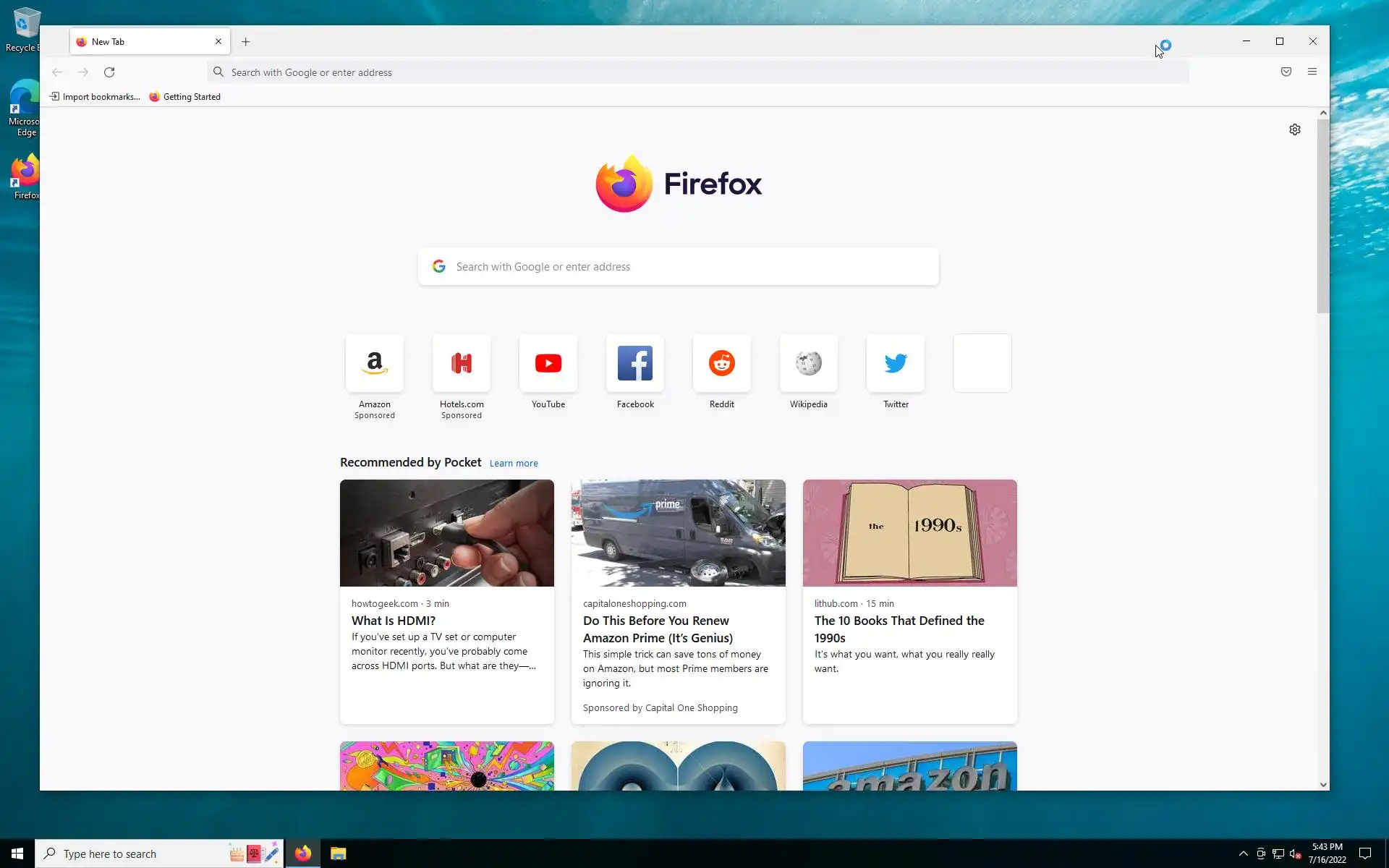
Task: Show hidden system tray icons
Action: click(1243, 854)
